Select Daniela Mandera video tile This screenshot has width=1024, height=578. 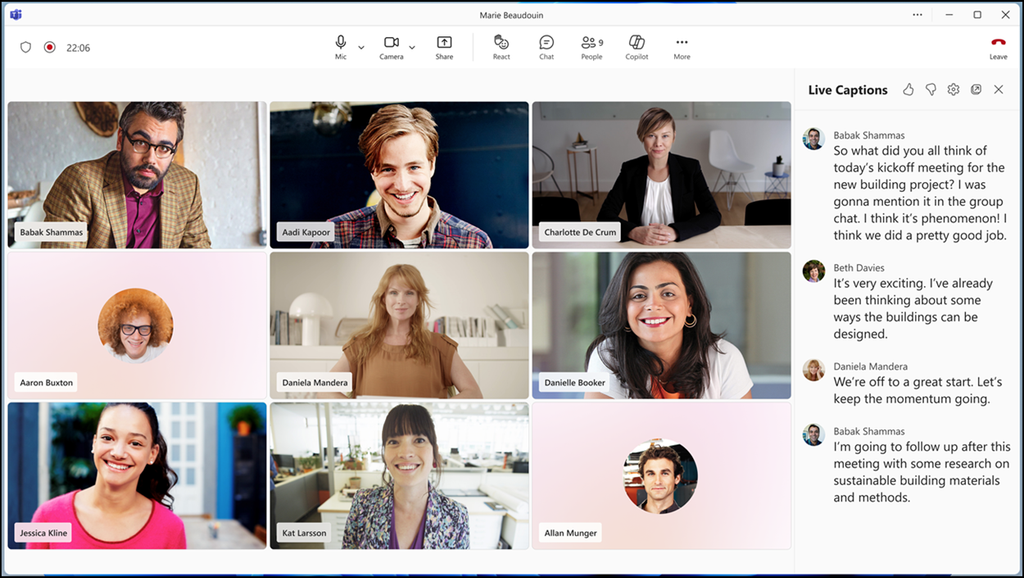click(x=399, y=325)
